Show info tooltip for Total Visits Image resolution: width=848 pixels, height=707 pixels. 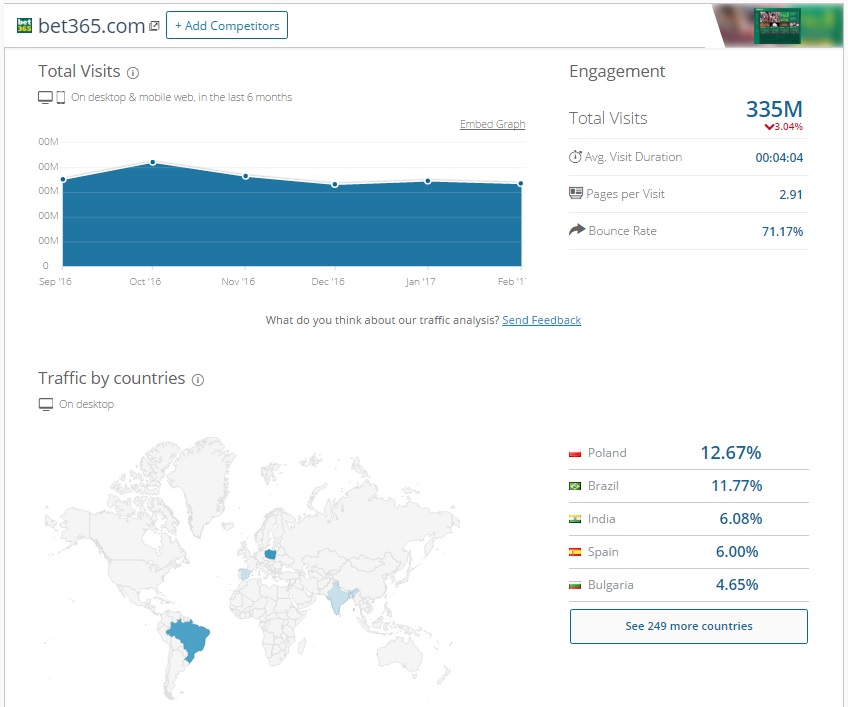(x=133, y=72)
